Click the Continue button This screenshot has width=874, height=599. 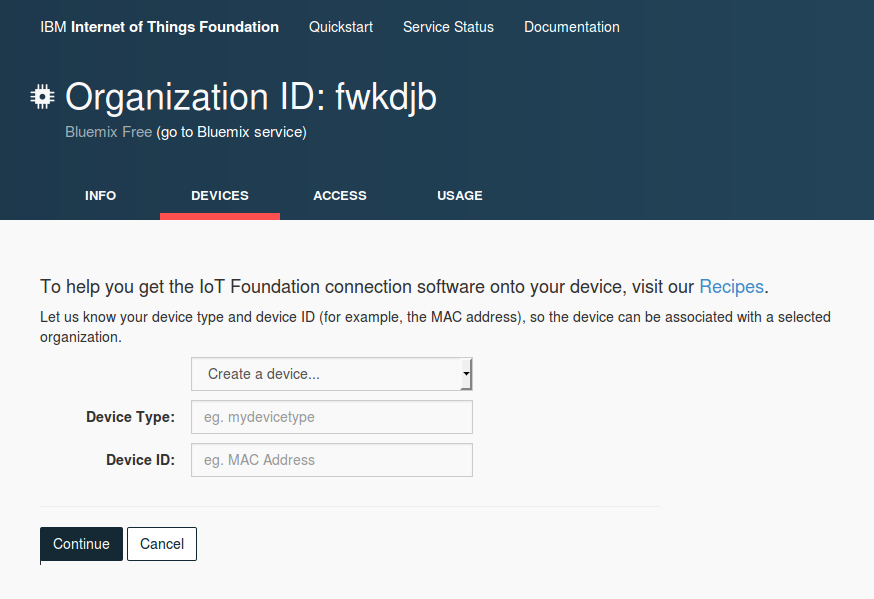click(x=81, y=544)
